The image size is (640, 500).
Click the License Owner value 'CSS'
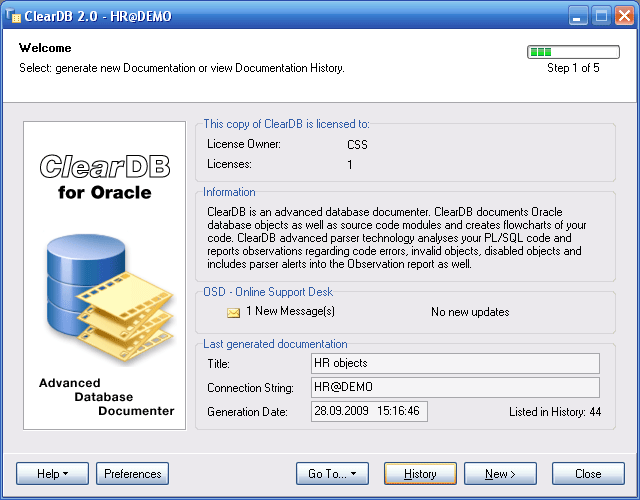(357, 145)
